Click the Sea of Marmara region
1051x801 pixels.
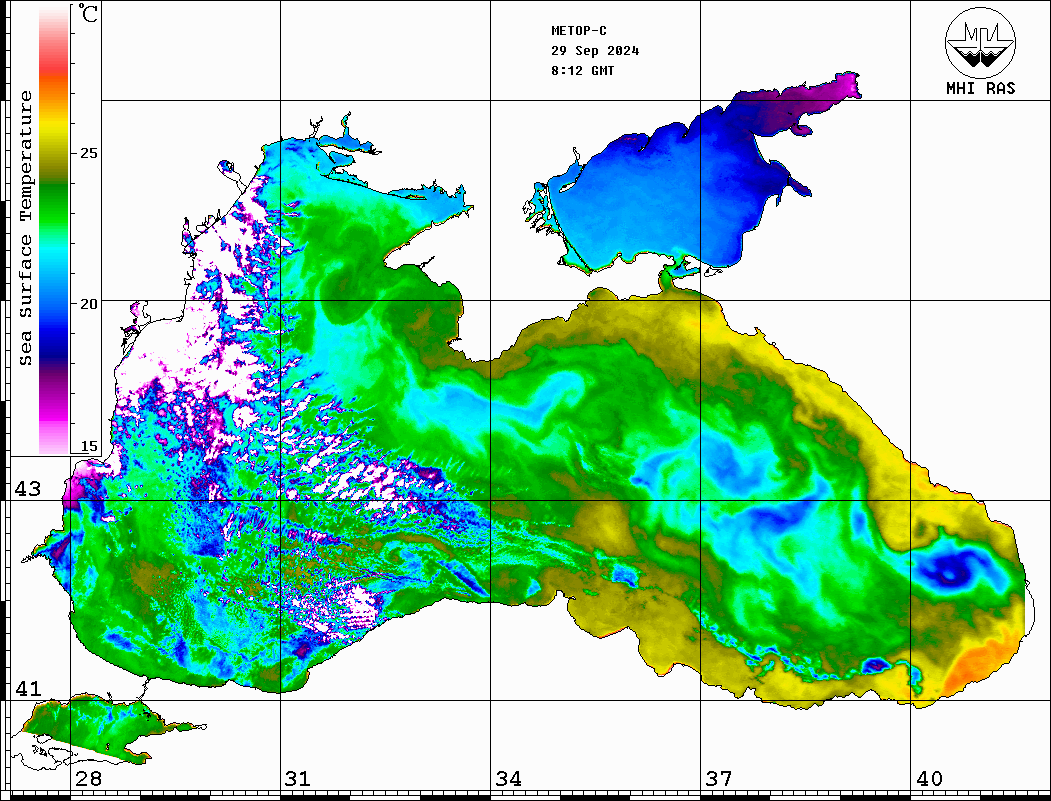101,729
